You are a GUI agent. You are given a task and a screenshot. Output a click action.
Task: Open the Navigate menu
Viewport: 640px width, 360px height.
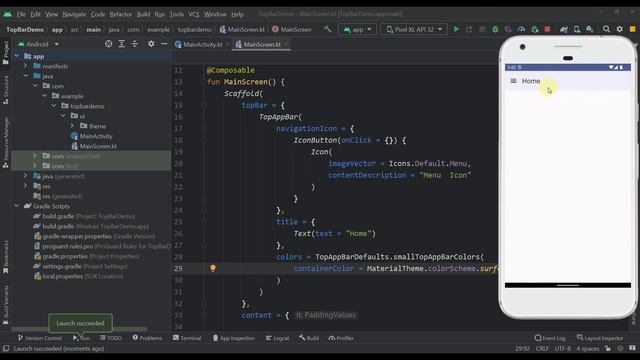(x=74, y=14)
